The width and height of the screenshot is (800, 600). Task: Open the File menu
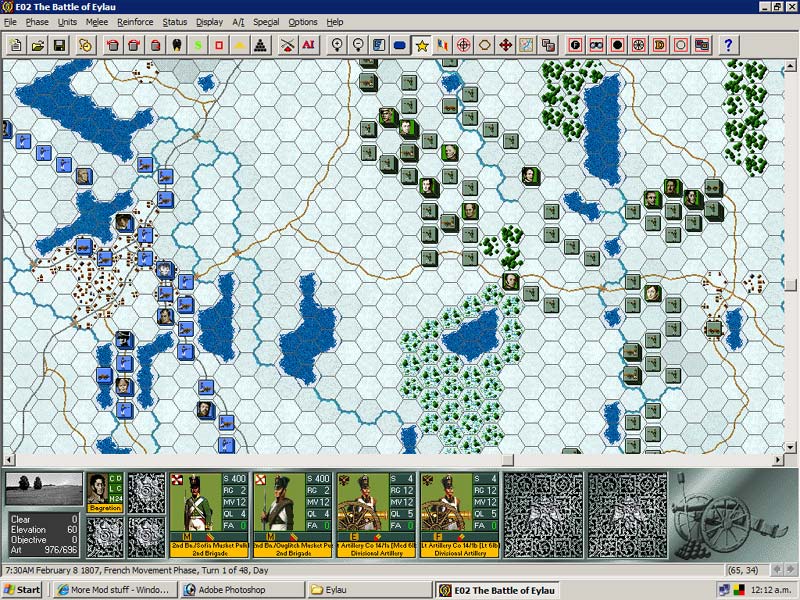(x=10, y=22)
